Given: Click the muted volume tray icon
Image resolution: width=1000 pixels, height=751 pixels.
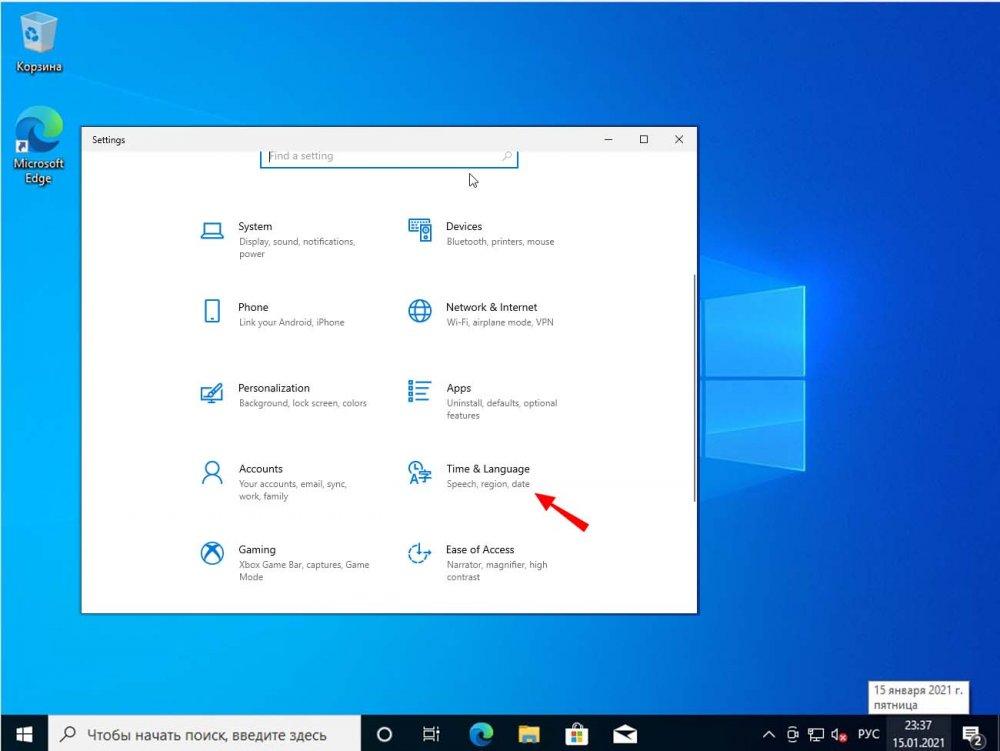Looking at the screenshot, I should pyautogui.click(x=839, y=735).
